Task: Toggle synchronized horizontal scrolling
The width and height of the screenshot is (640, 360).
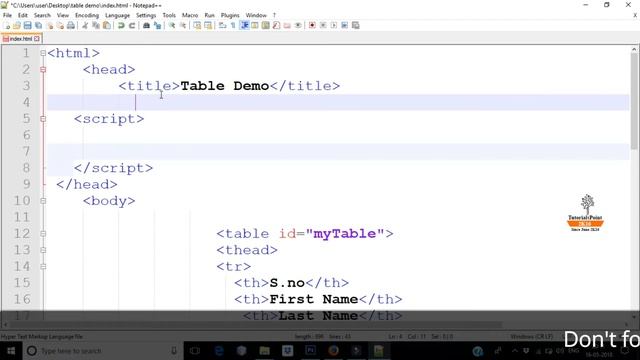Action: 208,25
